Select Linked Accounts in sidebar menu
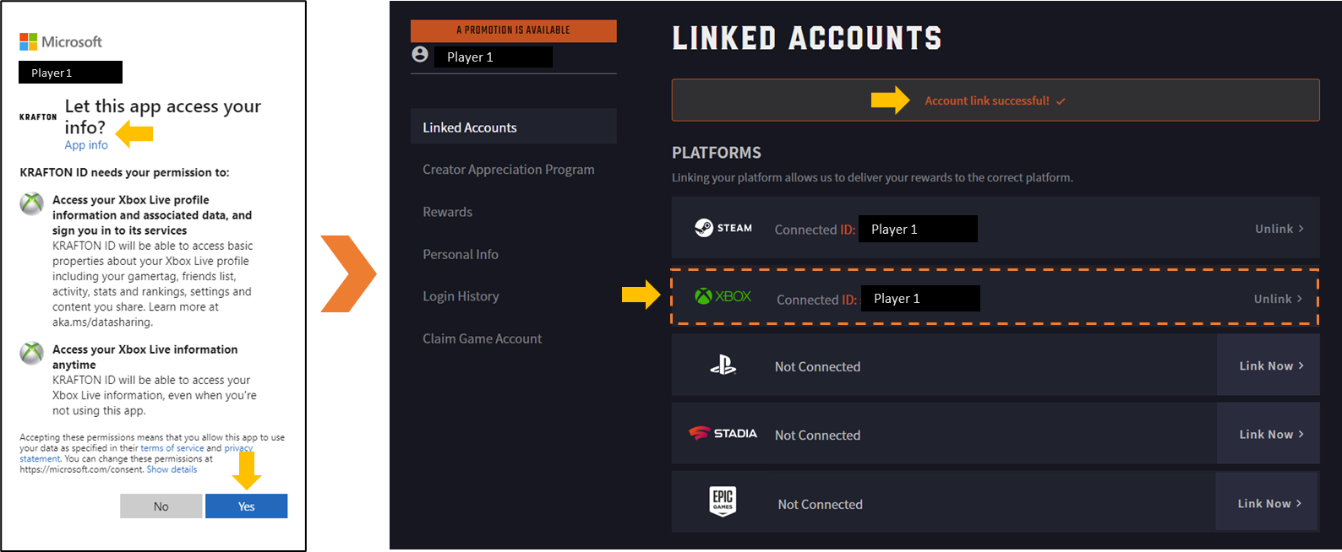 [470, 128]
